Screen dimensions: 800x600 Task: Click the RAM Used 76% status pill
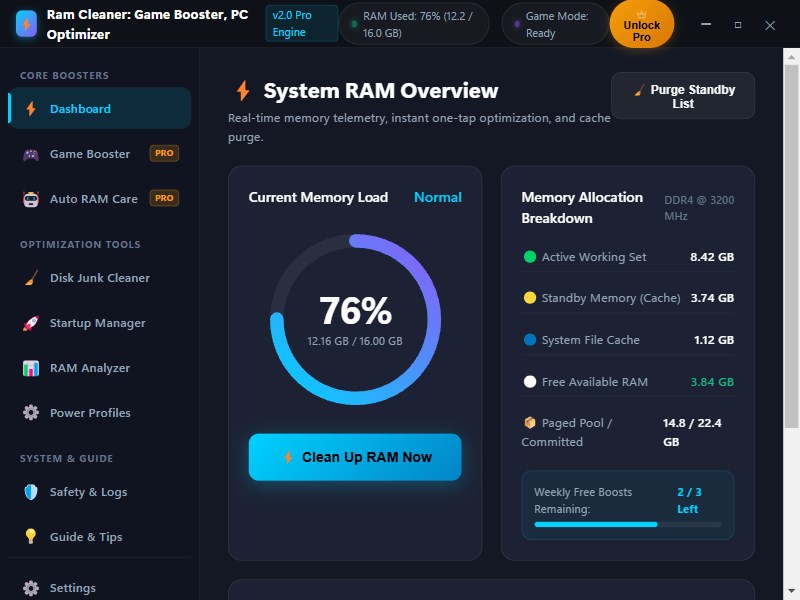point(414,24)
